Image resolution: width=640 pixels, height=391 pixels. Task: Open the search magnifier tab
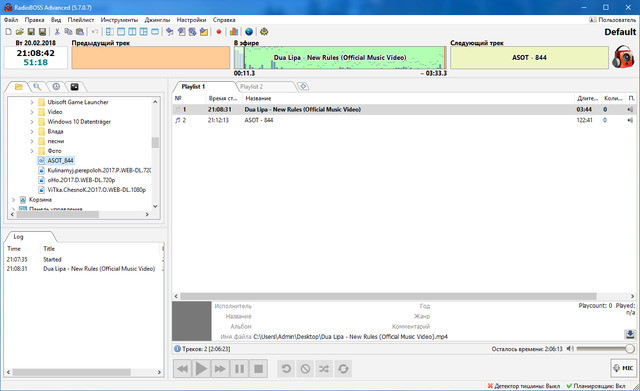tap(37, 87)
